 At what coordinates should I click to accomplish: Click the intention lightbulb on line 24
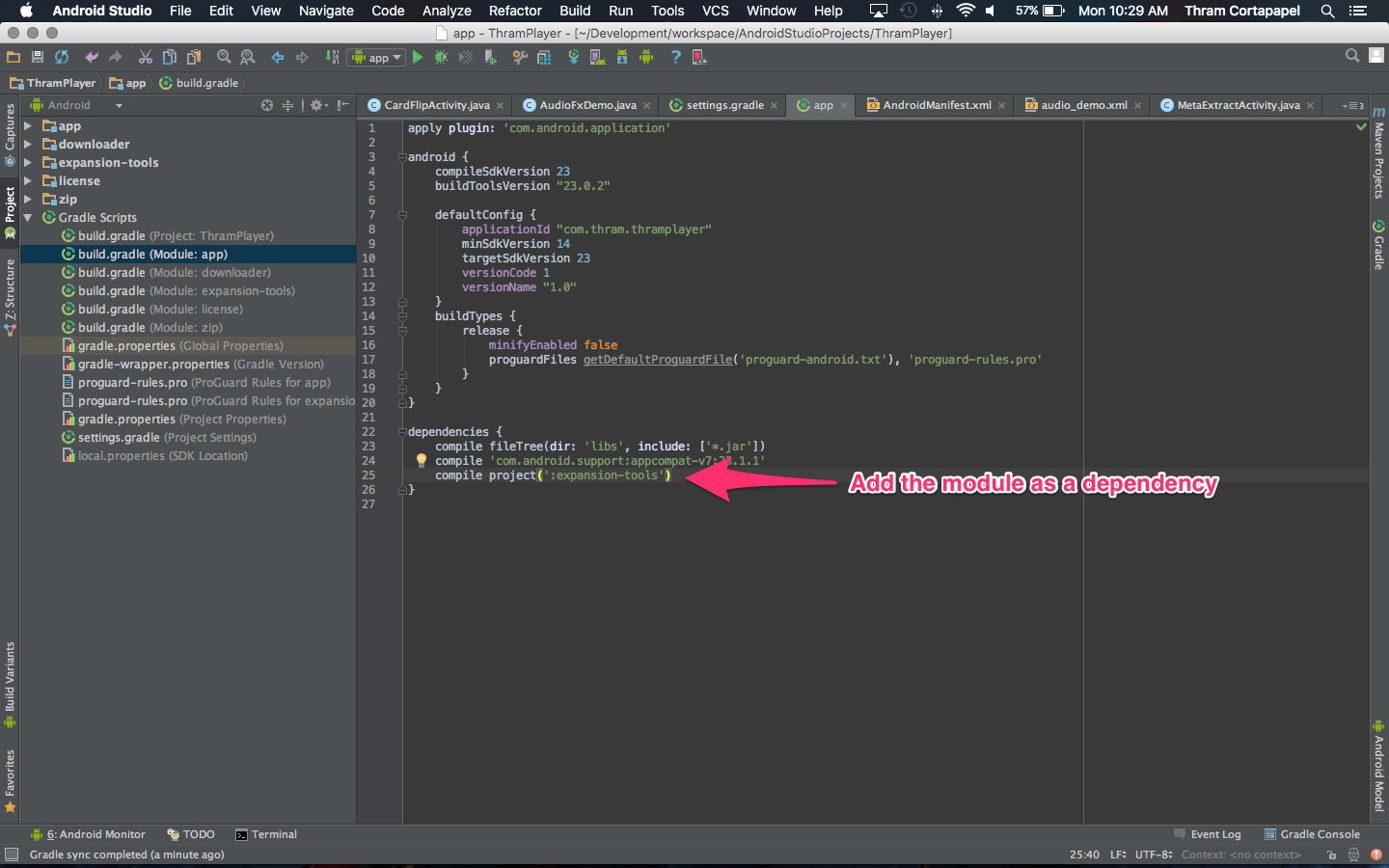click(x=422, y=460)
